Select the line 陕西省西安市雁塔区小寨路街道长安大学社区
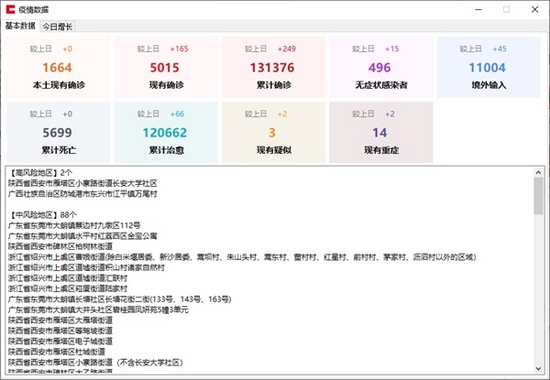The image size is (550, 380). click(x=83, y=183)
